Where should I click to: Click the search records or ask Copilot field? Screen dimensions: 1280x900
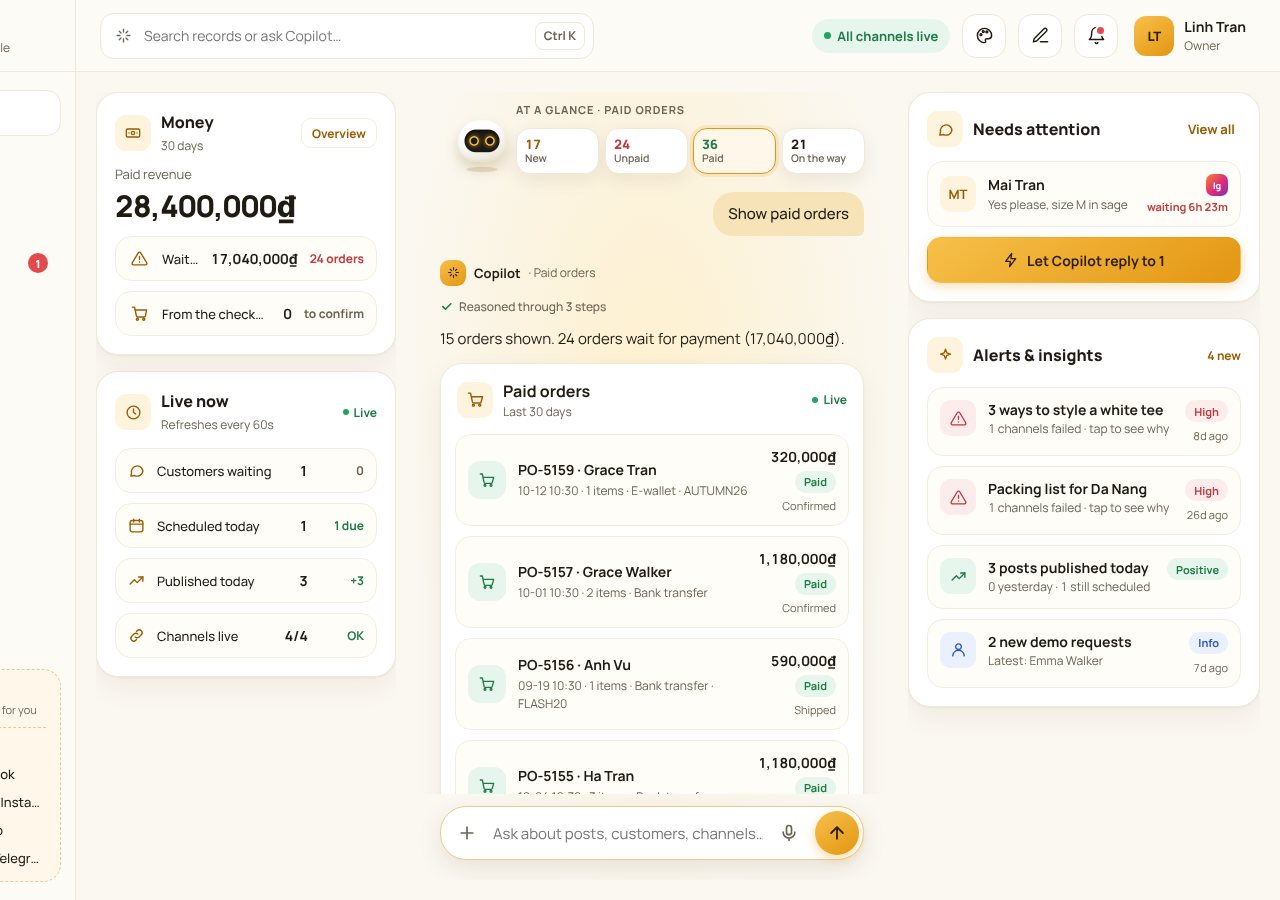coord(347,36)
